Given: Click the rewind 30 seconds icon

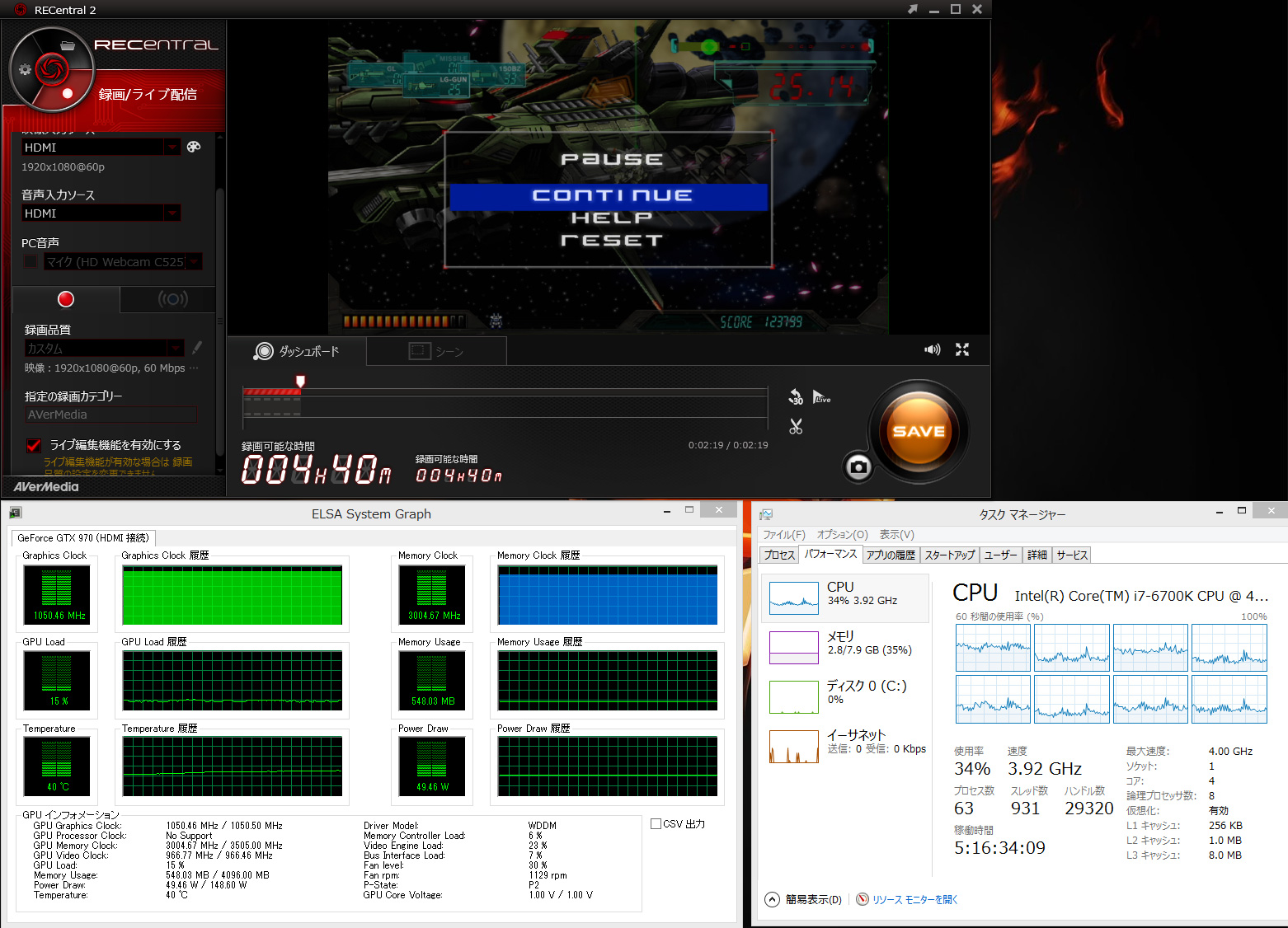Looking at the screenshot, I should pyautogui.click(x=796, y=397).
